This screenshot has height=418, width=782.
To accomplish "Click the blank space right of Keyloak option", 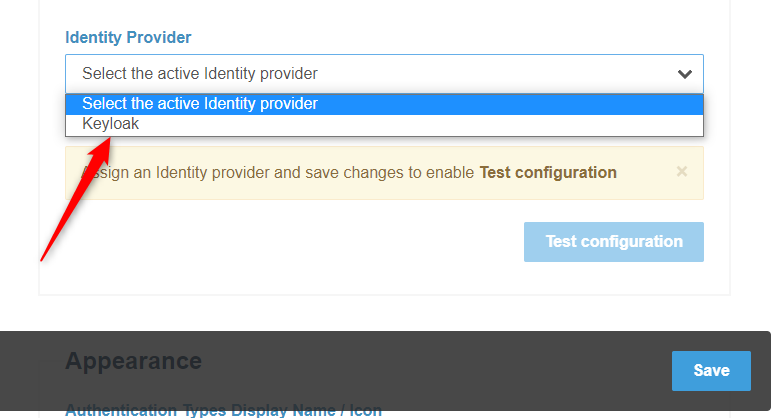I will click(420, 124).
